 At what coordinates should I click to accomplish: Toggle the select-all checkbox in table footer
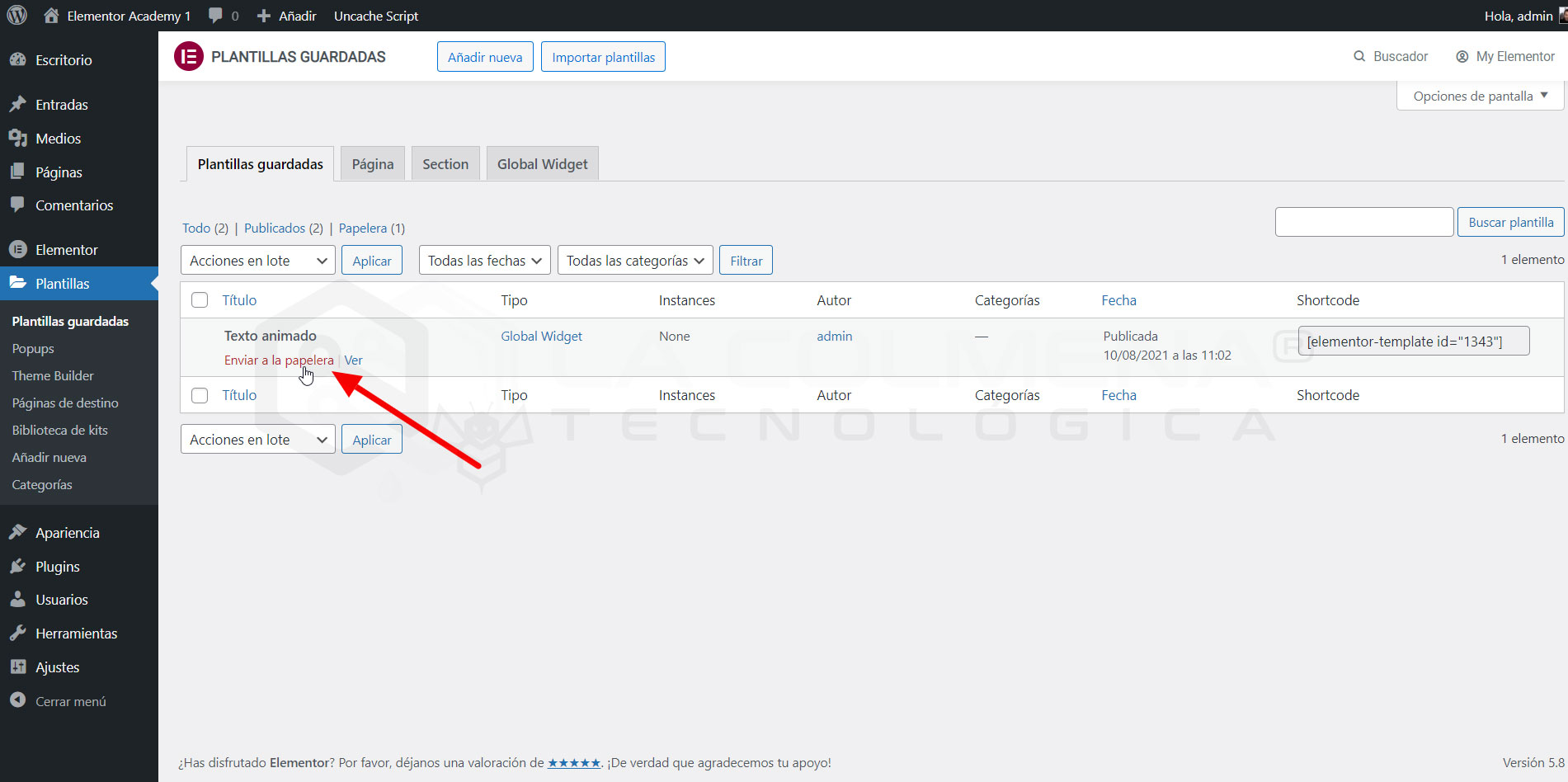(x=200, y=395)
